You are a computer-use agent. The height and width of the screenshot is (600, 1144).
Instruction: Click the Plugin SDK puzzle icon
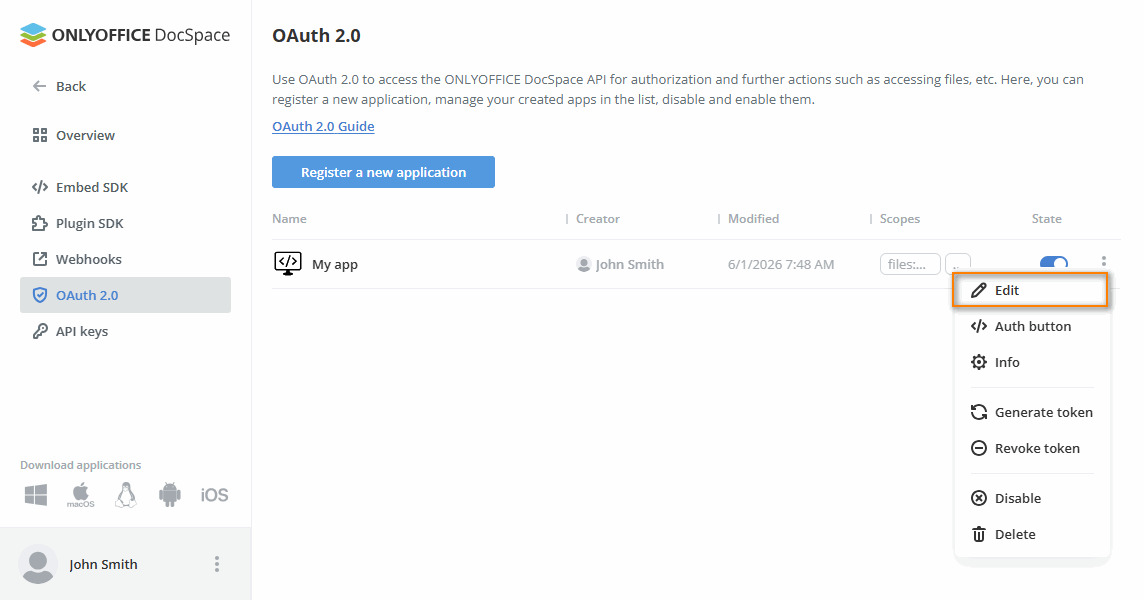(x=39, y=223)
